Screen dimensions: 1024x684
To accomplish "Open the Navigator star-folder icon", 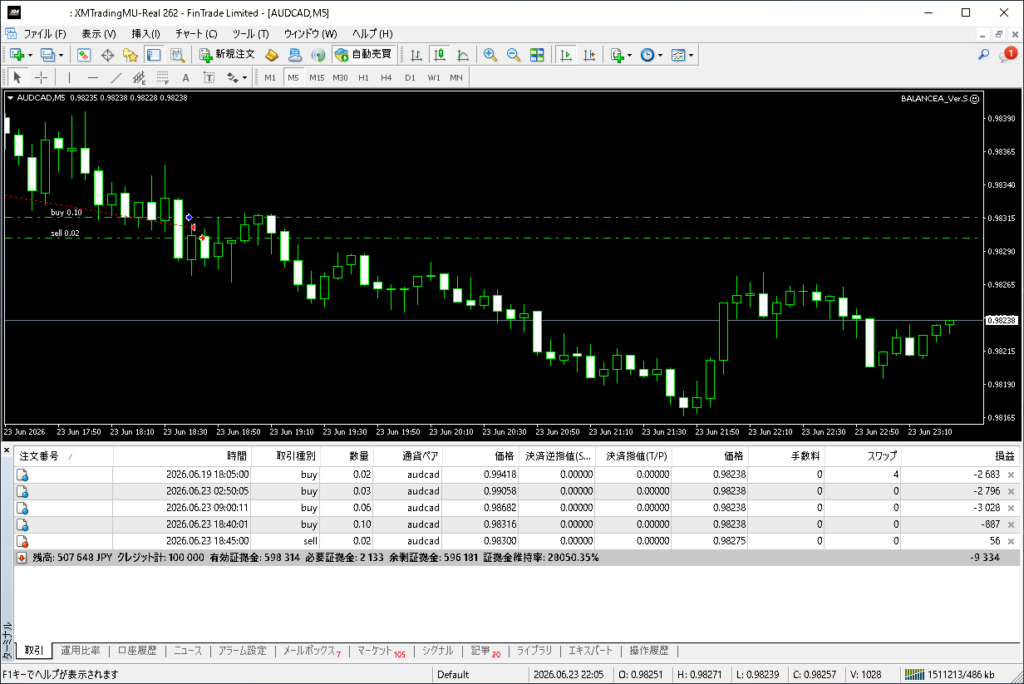I will click(130, 56).
